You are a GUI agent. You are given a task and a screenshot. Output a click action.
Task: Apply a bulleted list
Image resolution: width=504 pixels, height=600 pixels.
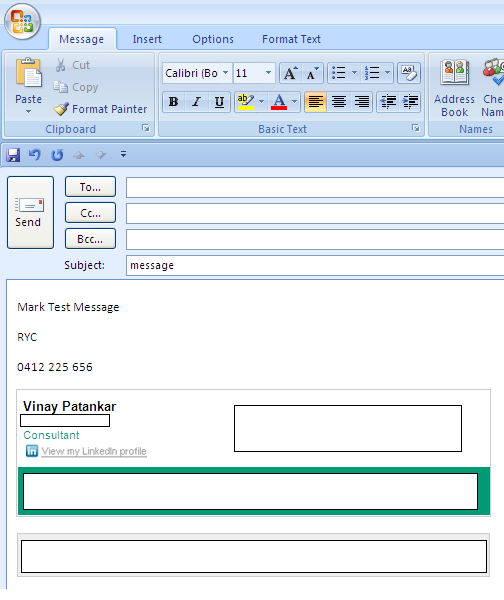[x=339, y=73]
